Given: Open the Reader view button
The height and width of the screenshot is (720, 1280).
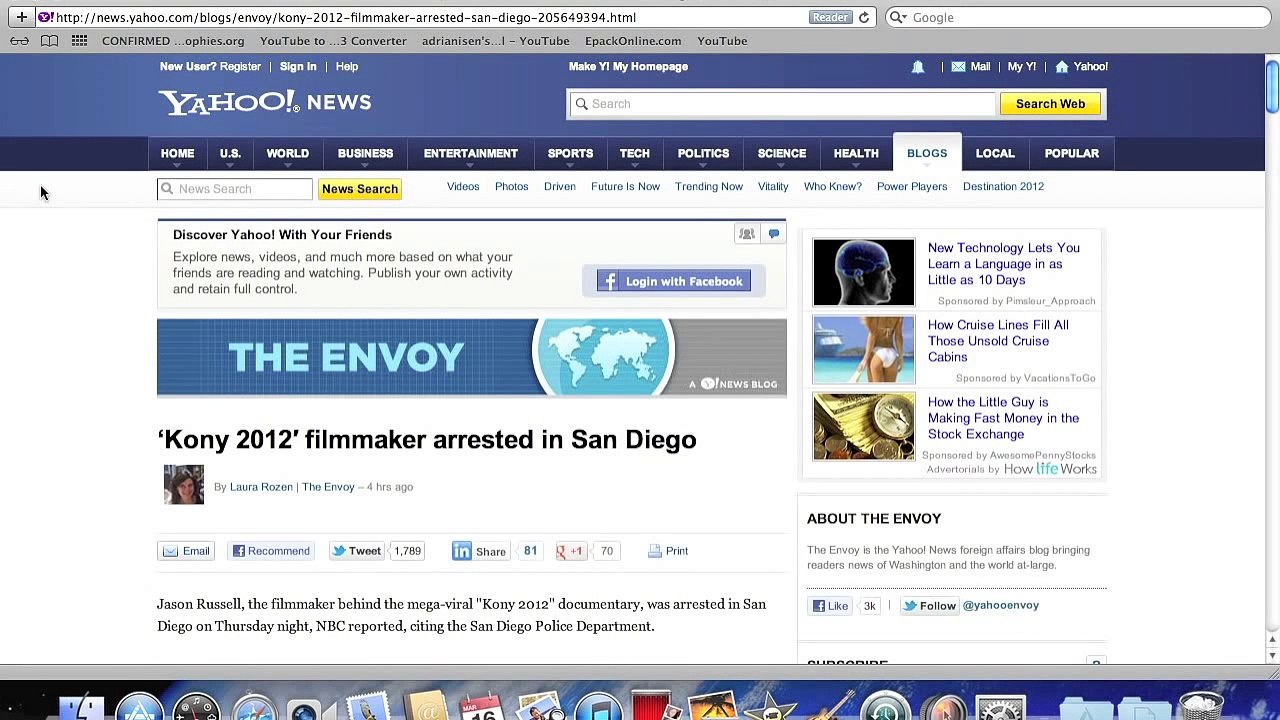Looking at the screenshot, I should coord(830,17).
